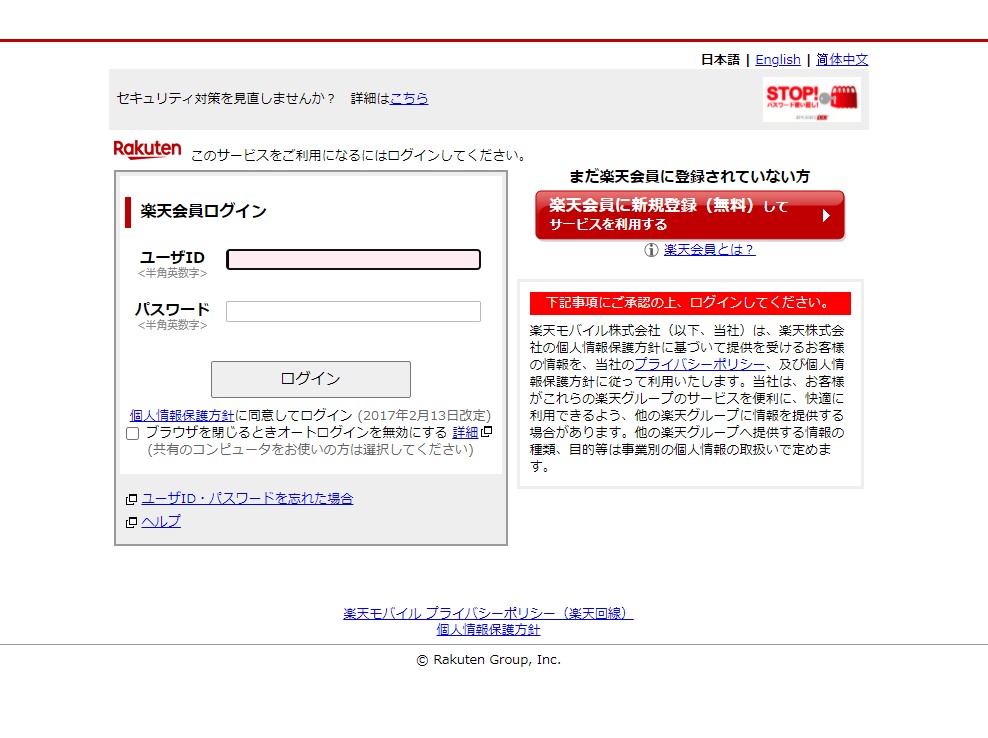988x738 pixels.
Task: Click the © Rakuten Group, Inc. text
Action: coord(488,660)
